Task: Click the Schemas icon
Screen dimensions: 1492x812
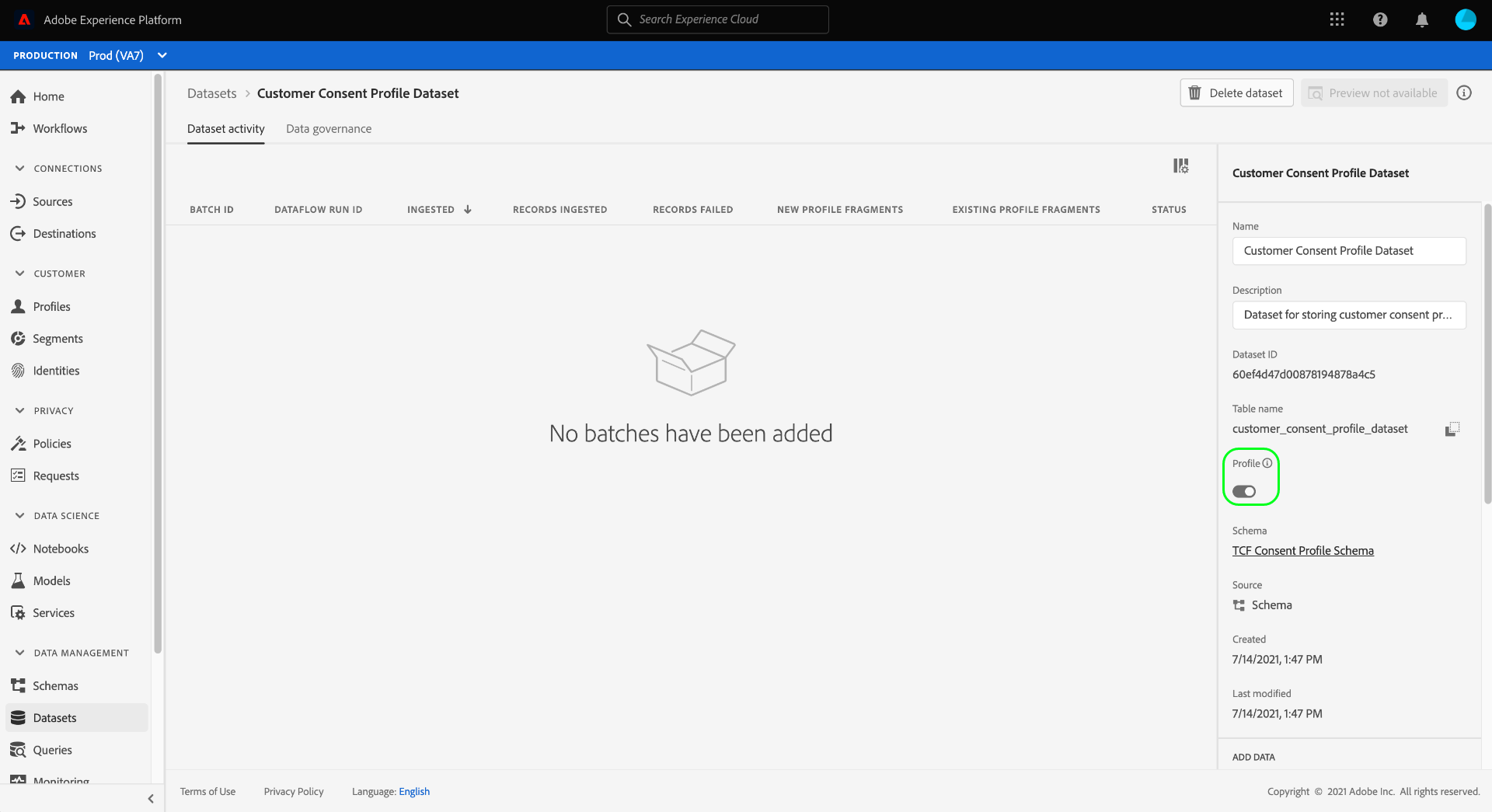Action: [x=18, y=685]
